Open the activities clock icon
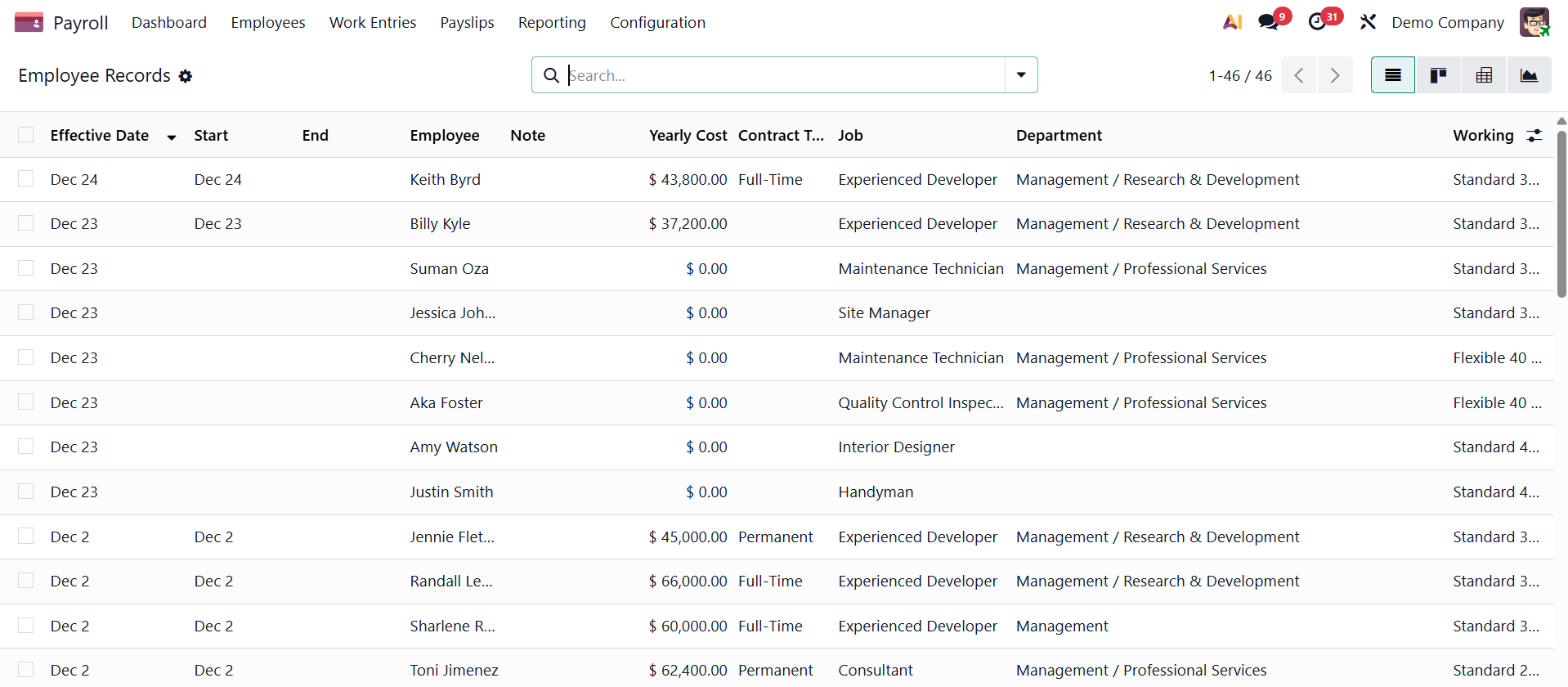Viewport: 1568px width, 687px height. coord(1317,22)
